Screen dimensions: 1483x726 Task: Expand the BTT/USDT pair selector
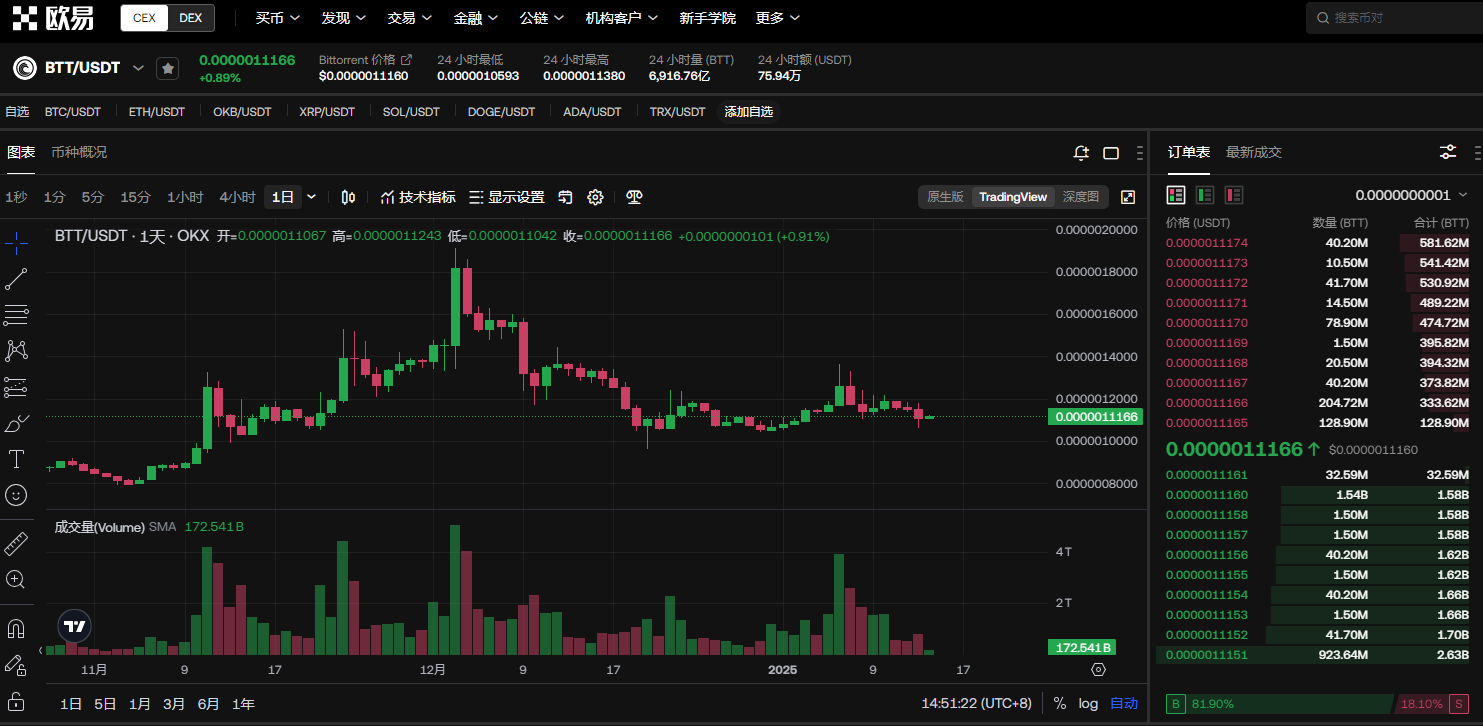point(138,68)
